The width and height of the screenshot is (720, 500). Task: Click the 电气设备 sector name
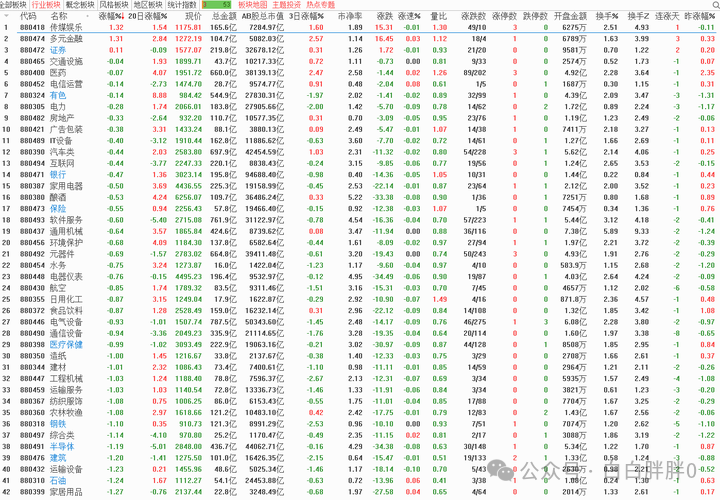(x=66, y=322)
